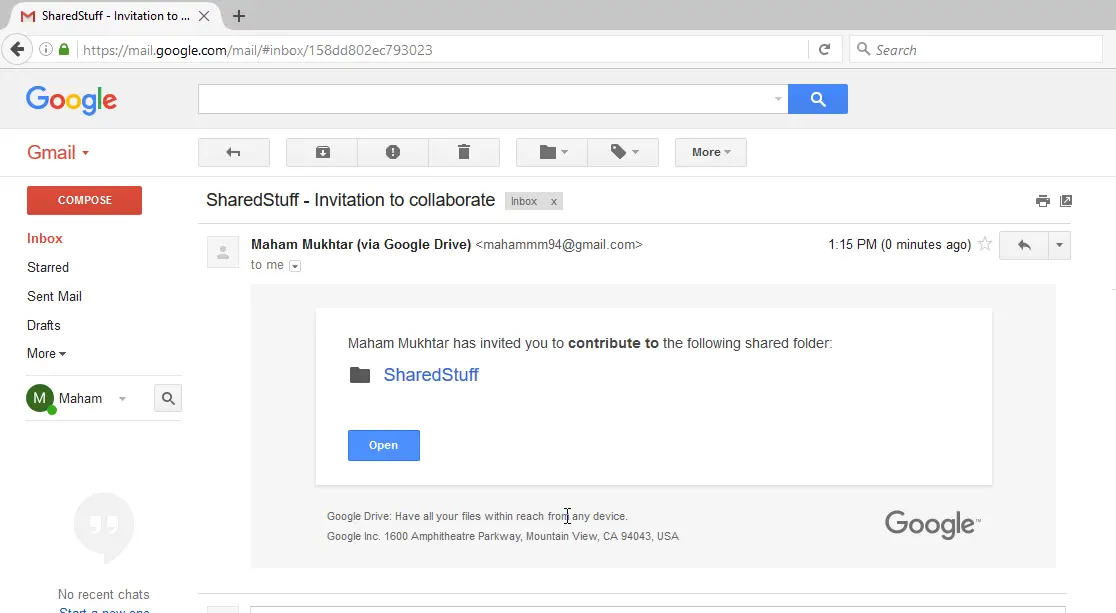Image resolution: width=1116 pixels, height=613 pixels.
Task: Report spam using the exclamation icon
Action: tap(393, 152)
